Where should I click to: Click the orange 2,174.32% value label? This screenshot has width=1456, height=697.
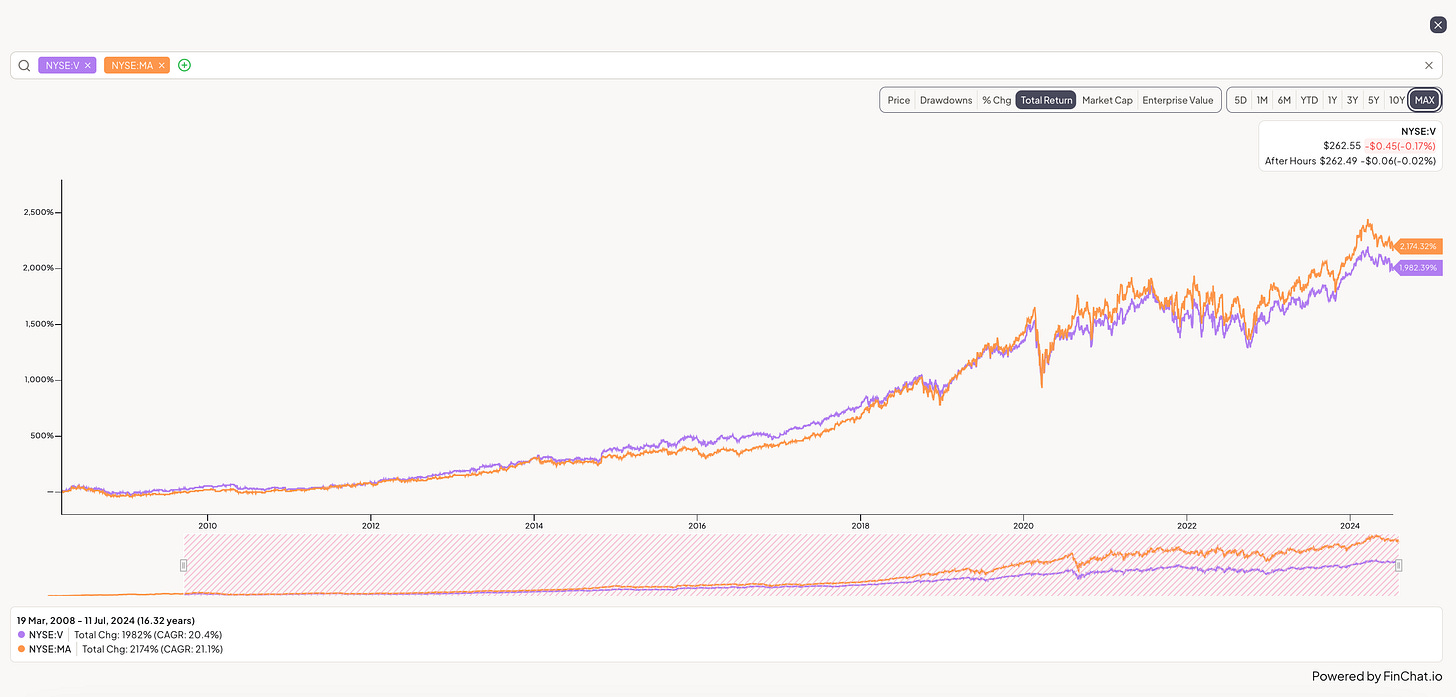[1416, 246]
